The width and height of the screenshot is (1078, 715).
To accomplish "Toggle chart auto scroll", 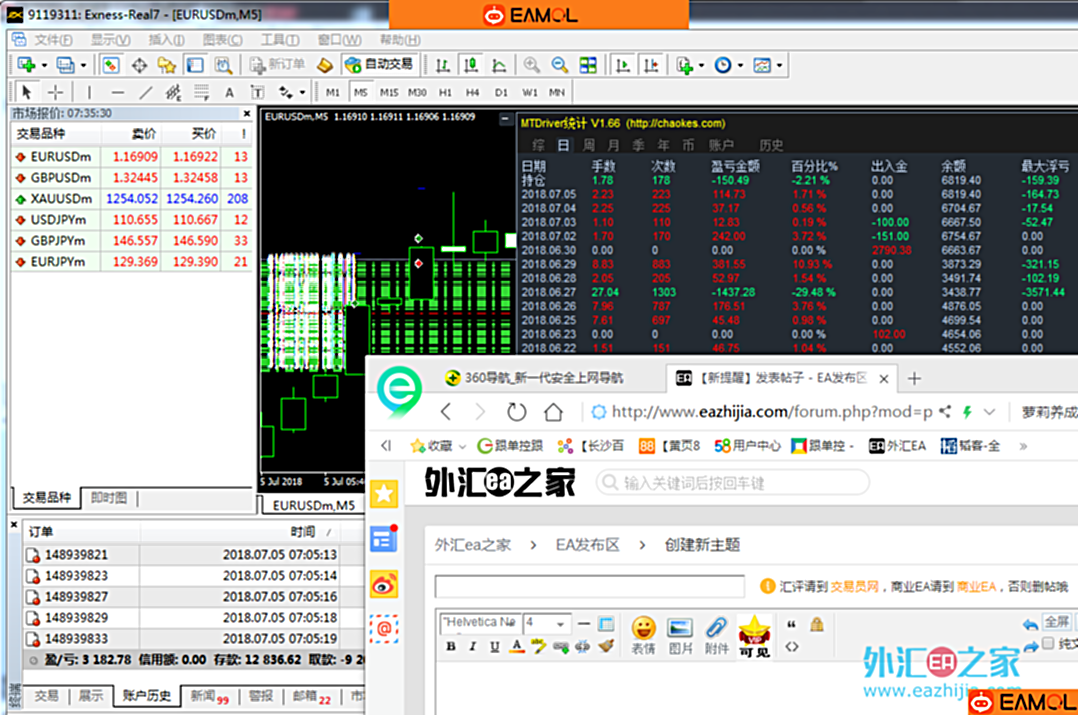I will (x=623, y=65).
